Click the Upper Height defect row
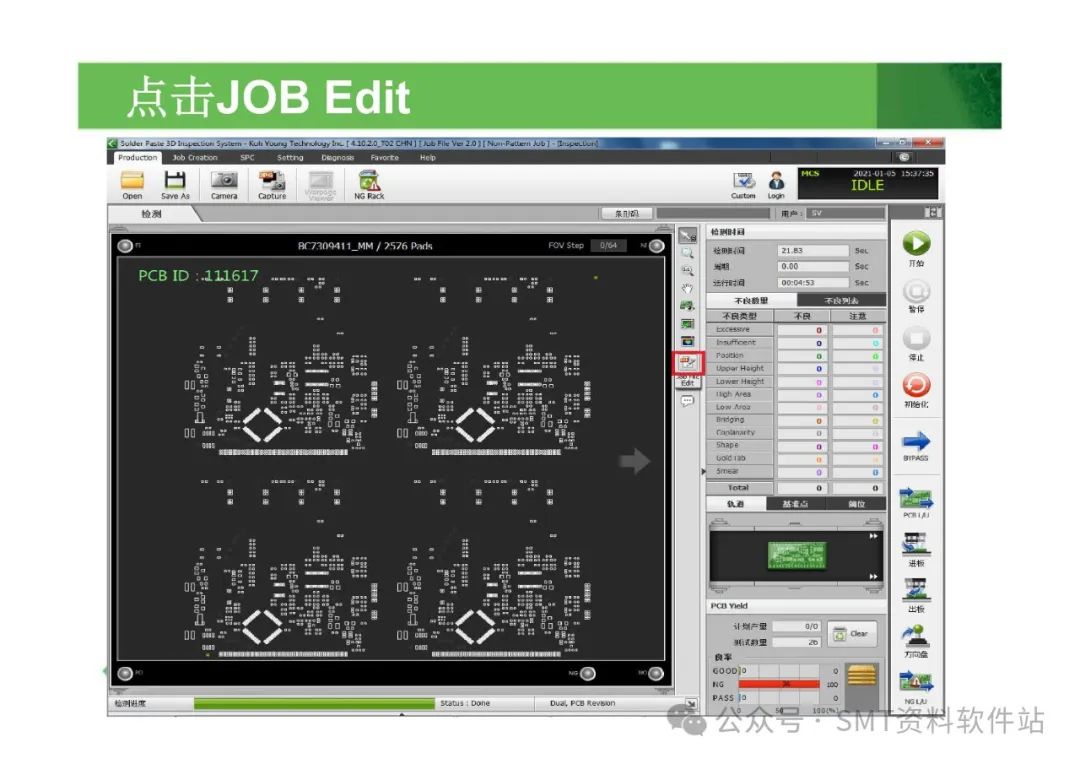The width and height of the screenshot is (1080, 764). (x=796, y=369)
